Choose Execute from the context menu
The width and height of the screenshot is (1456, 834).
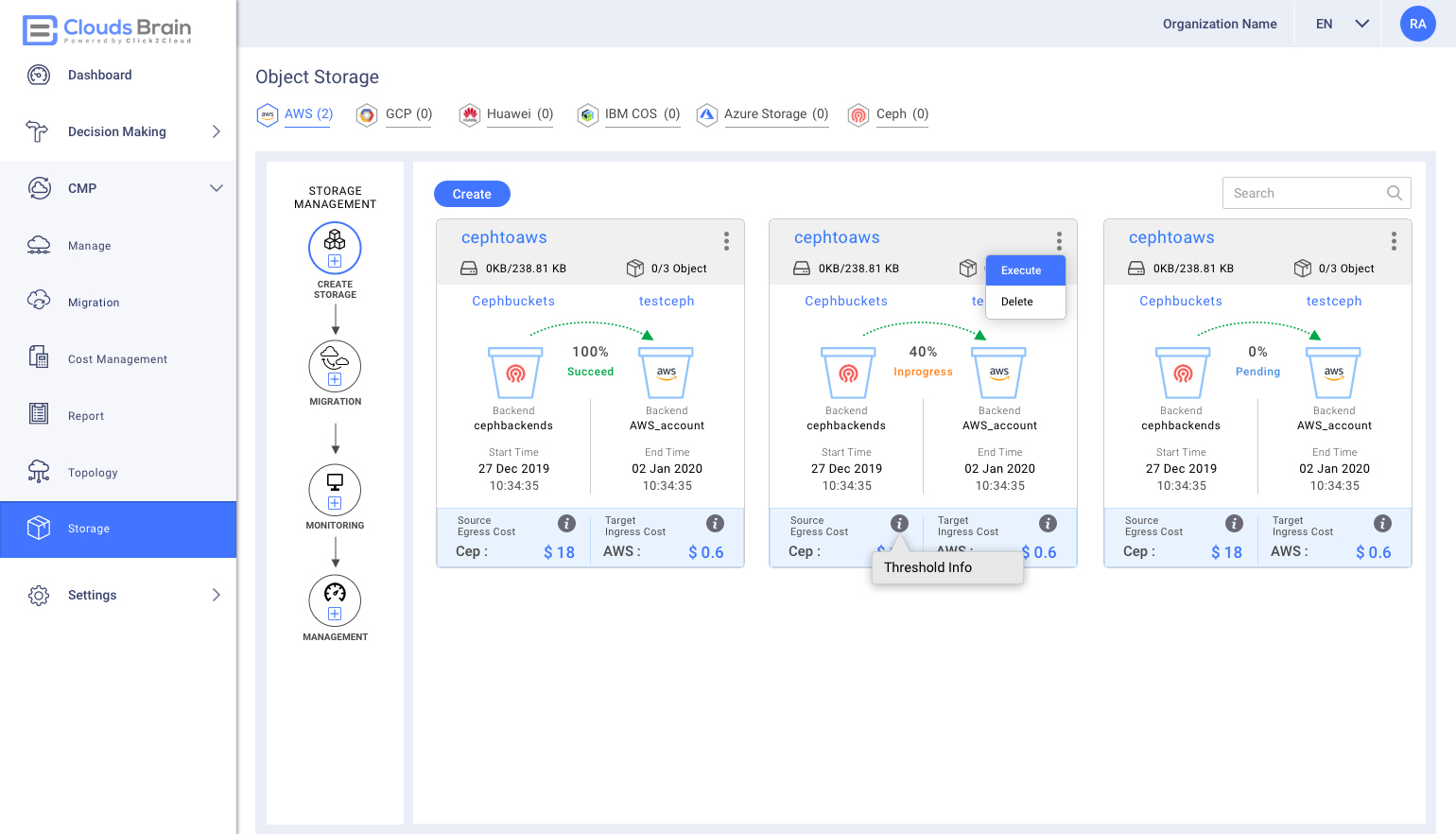[x=1025, y=270]
